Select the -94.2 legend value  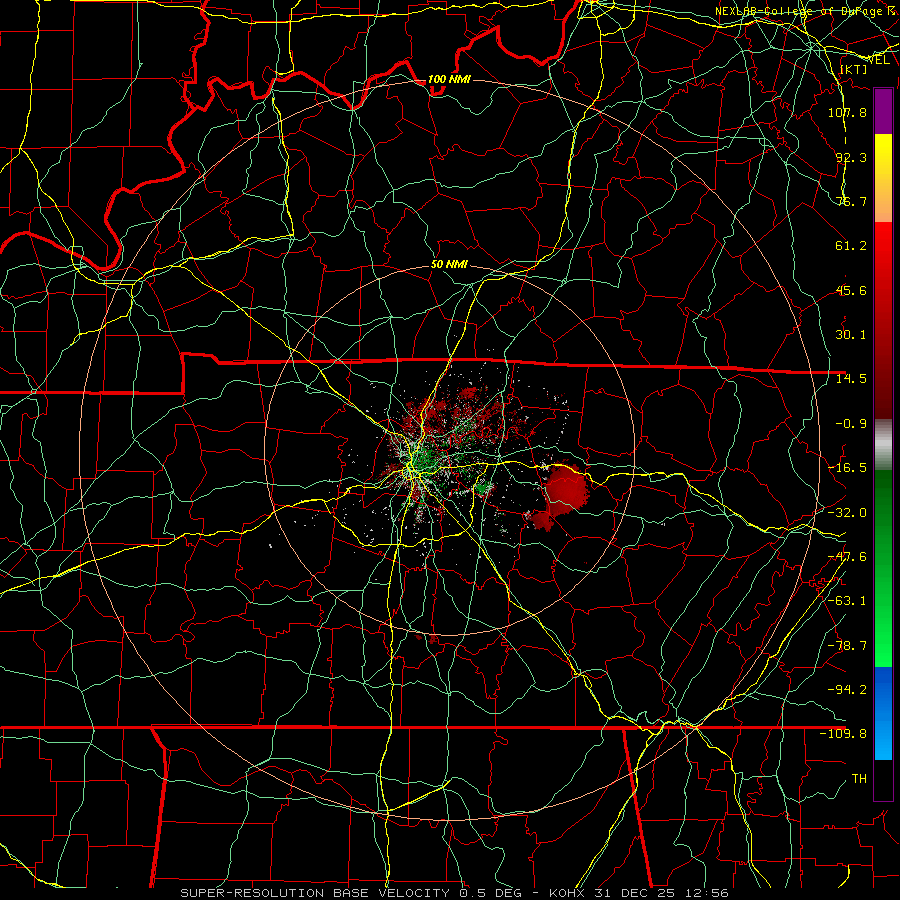coord(847,690)
